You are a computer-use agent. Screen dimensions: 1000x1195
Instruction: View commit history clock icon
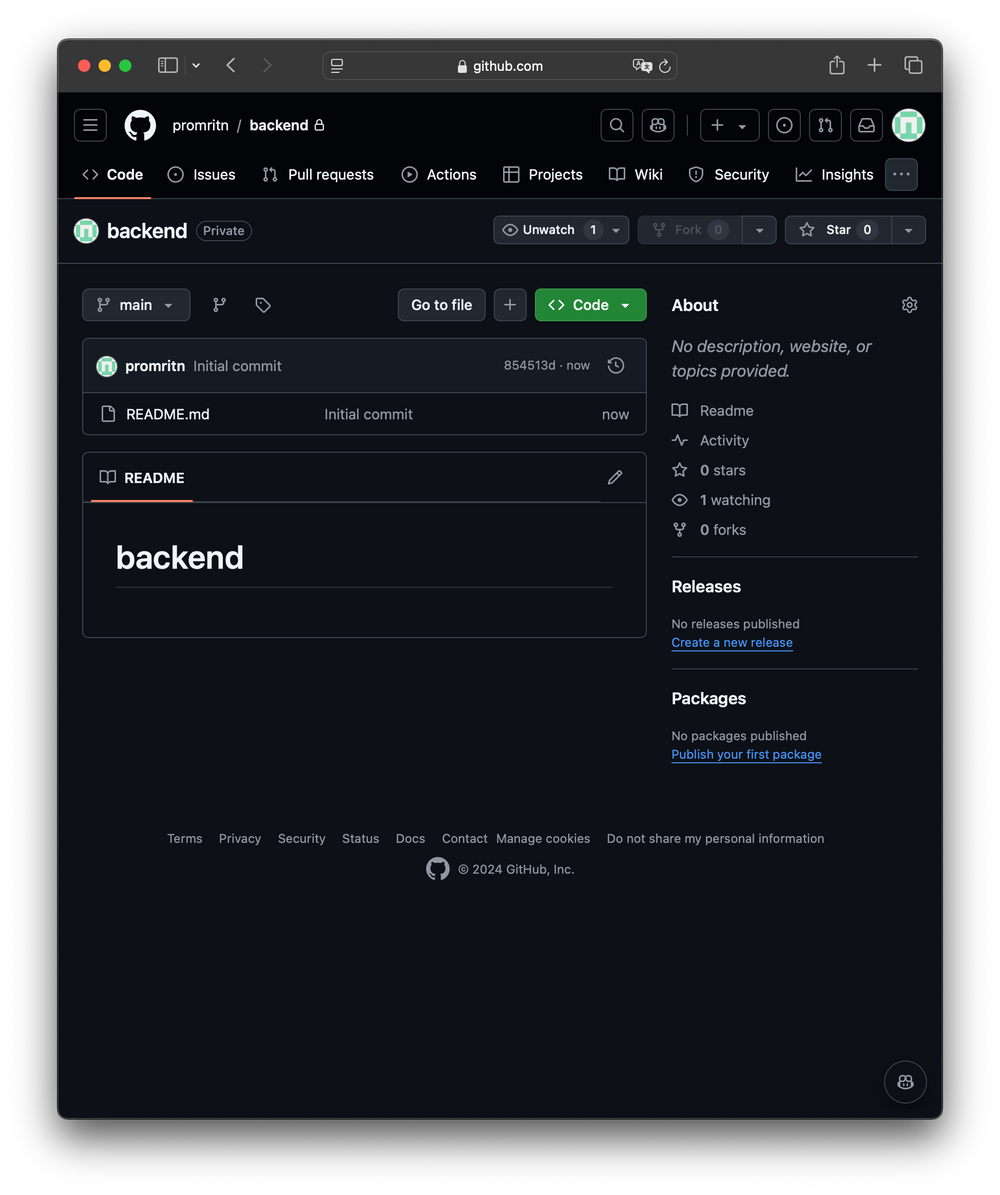pyautogui.click(x=616, y=366)
